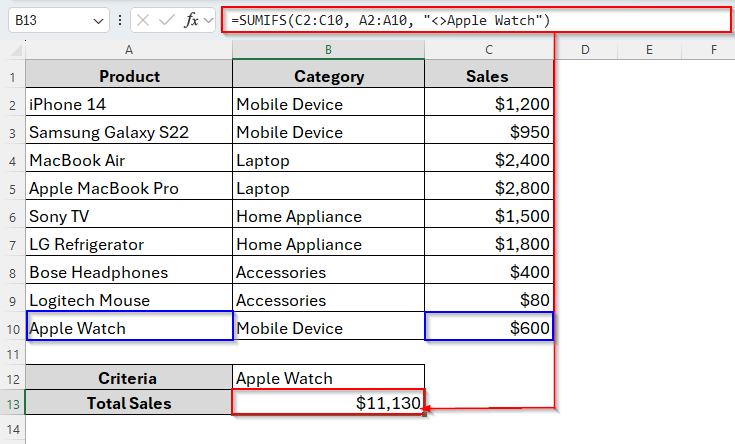Click the Name Box resize dots handle
Screen dimensions: 735x444
click(x=121, y=21)
